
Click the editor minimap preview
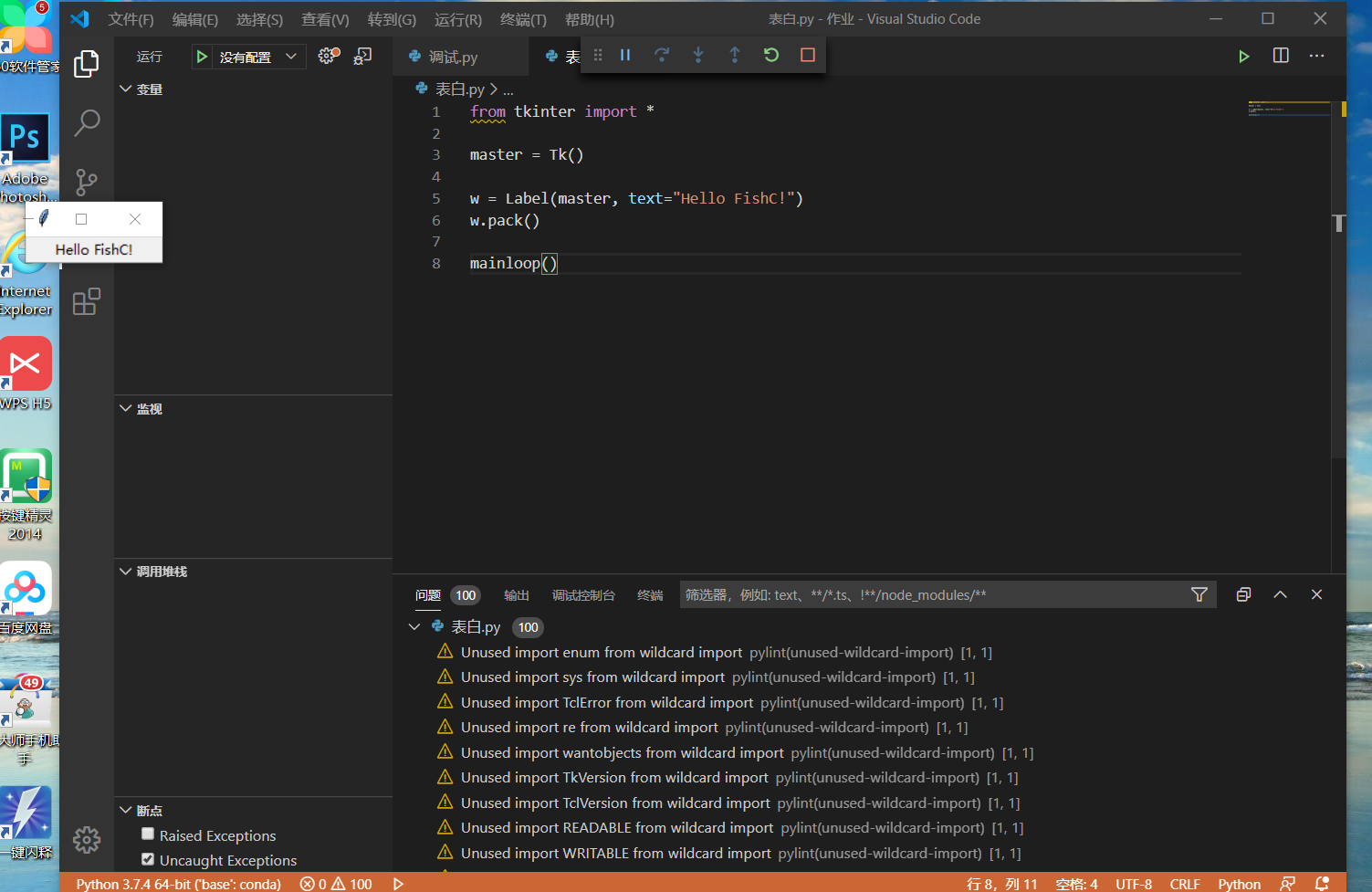[x=1290, y=109]
